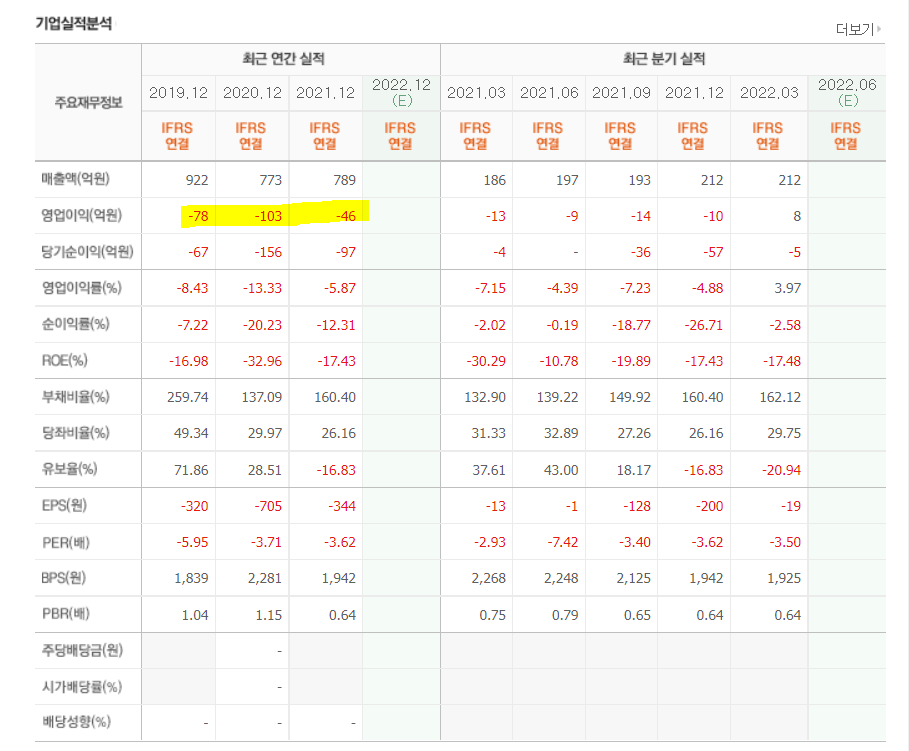Click the 1.15 PBR value
909x751 pixels.
click(x=269, y=615)
